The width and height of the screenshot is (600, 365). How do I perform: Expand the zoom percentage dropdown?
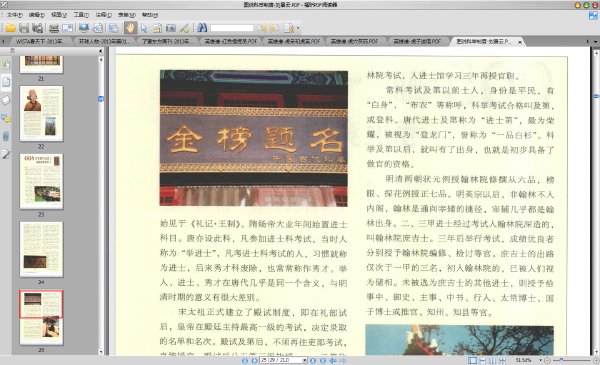[x=540, y=360]
